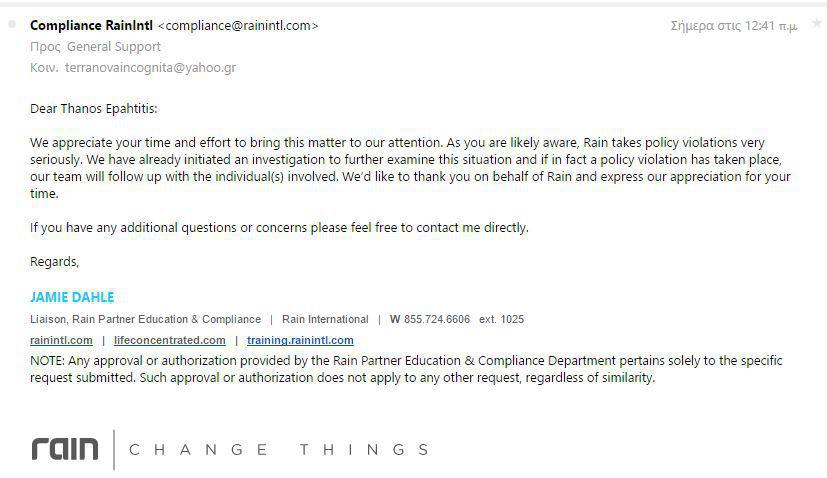Click the terranovaincognita@yahoo.gr CC address
827x478 pixels.
tap(150, 68)
